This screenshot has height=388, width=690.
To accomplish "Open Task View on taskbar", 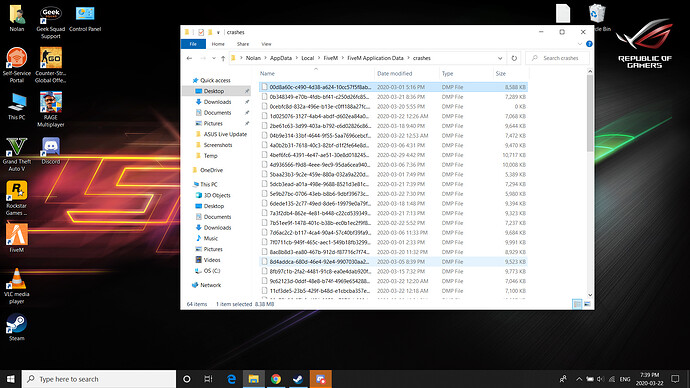I will click(209, 379).
